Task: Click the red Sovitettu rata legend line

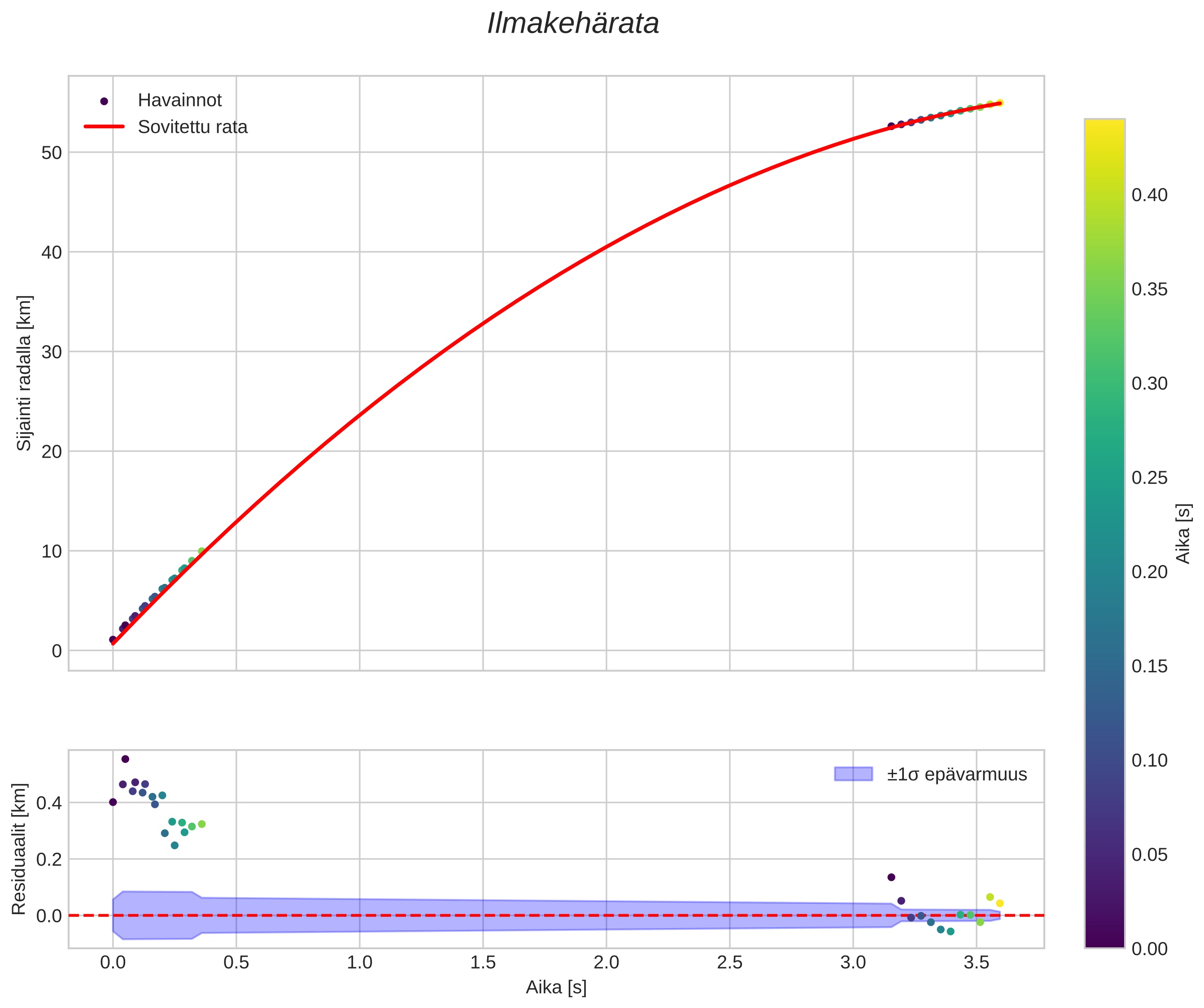Action: [104, 127]
